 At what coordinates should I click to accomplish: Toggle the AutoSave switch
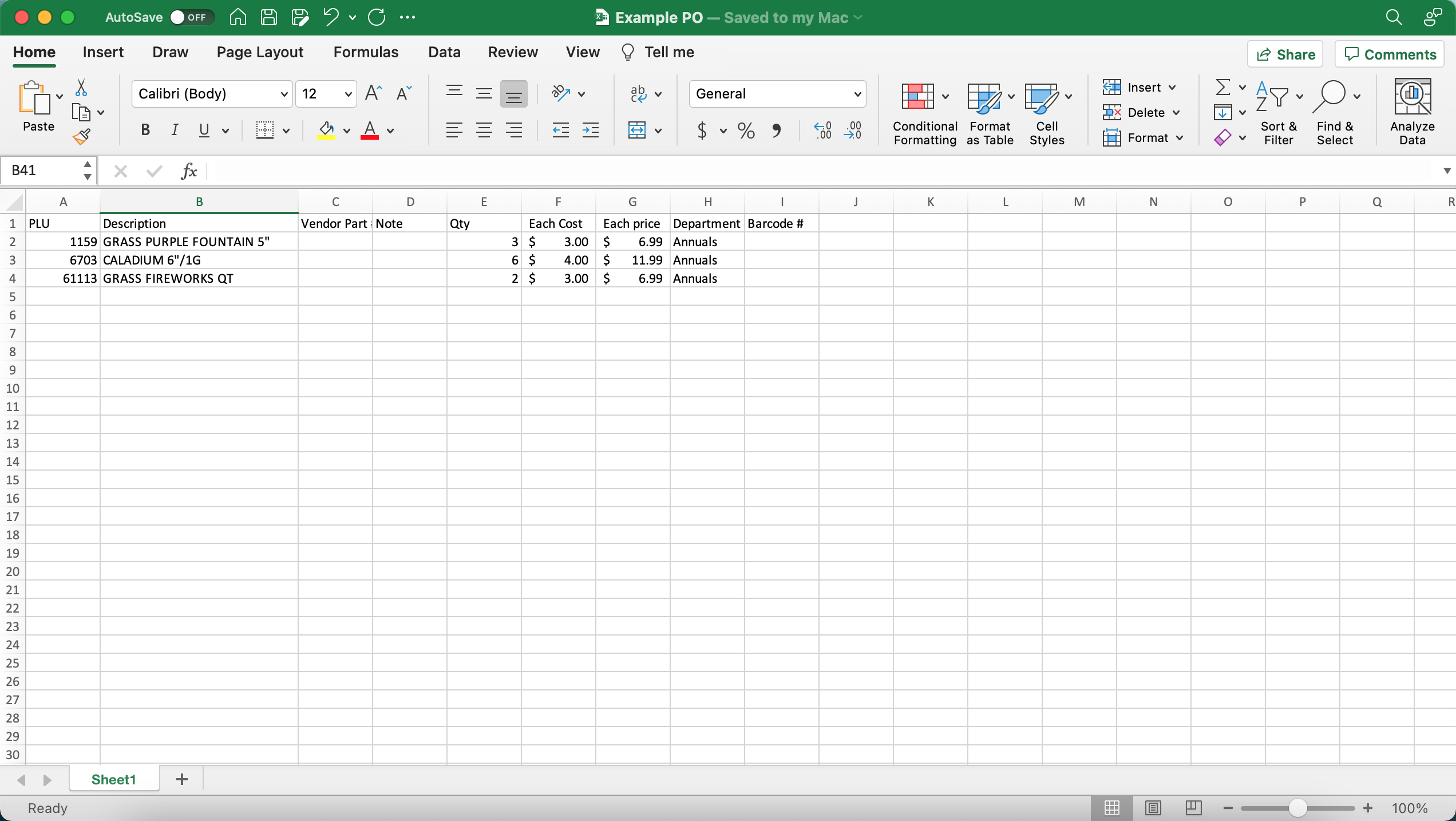coord(192,17)
